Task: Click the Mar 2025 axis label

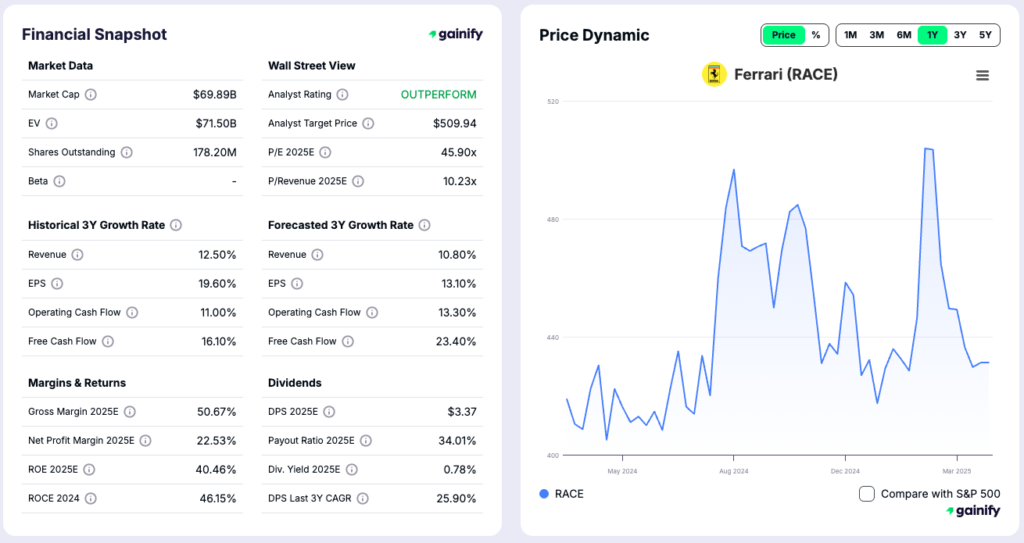Action: pos(957,471)
